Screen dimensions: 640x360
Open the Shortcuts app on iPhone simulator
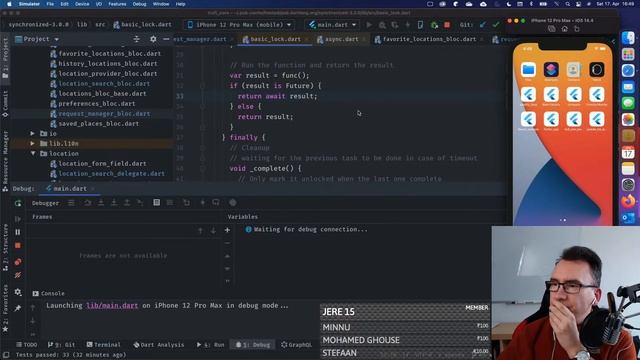tap(551, 70)
